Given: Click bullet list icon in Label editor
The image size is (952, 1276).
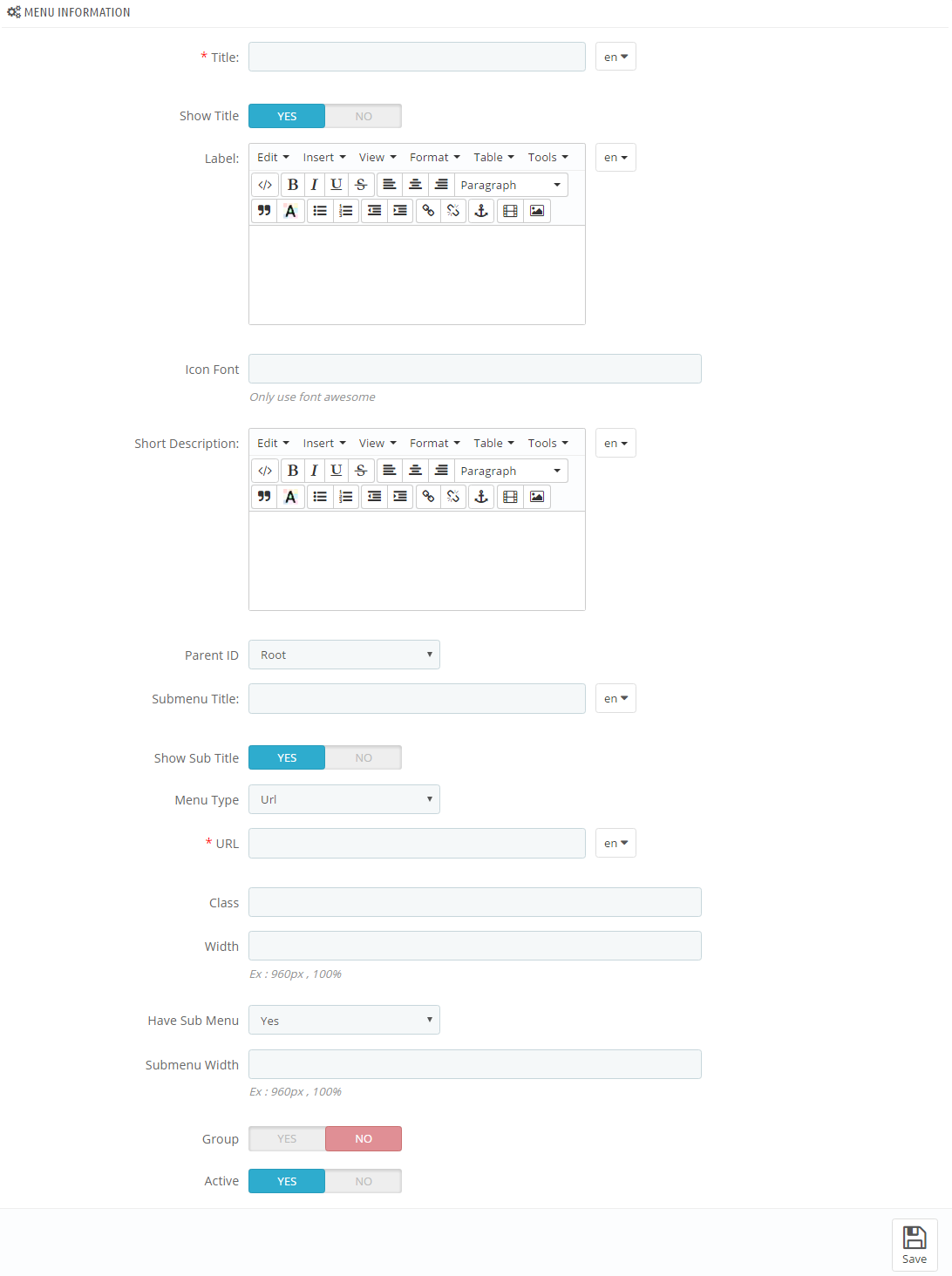Looking at the screenshot, I should 320,211.
